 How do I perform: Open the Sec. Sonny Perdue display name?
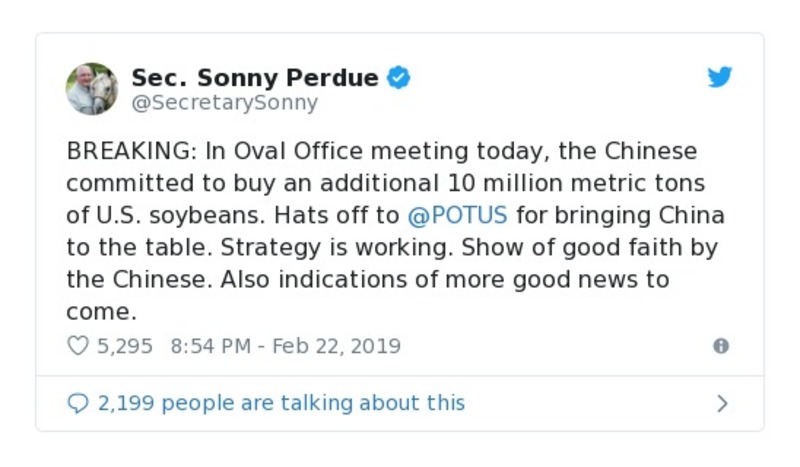pos(255,78)
